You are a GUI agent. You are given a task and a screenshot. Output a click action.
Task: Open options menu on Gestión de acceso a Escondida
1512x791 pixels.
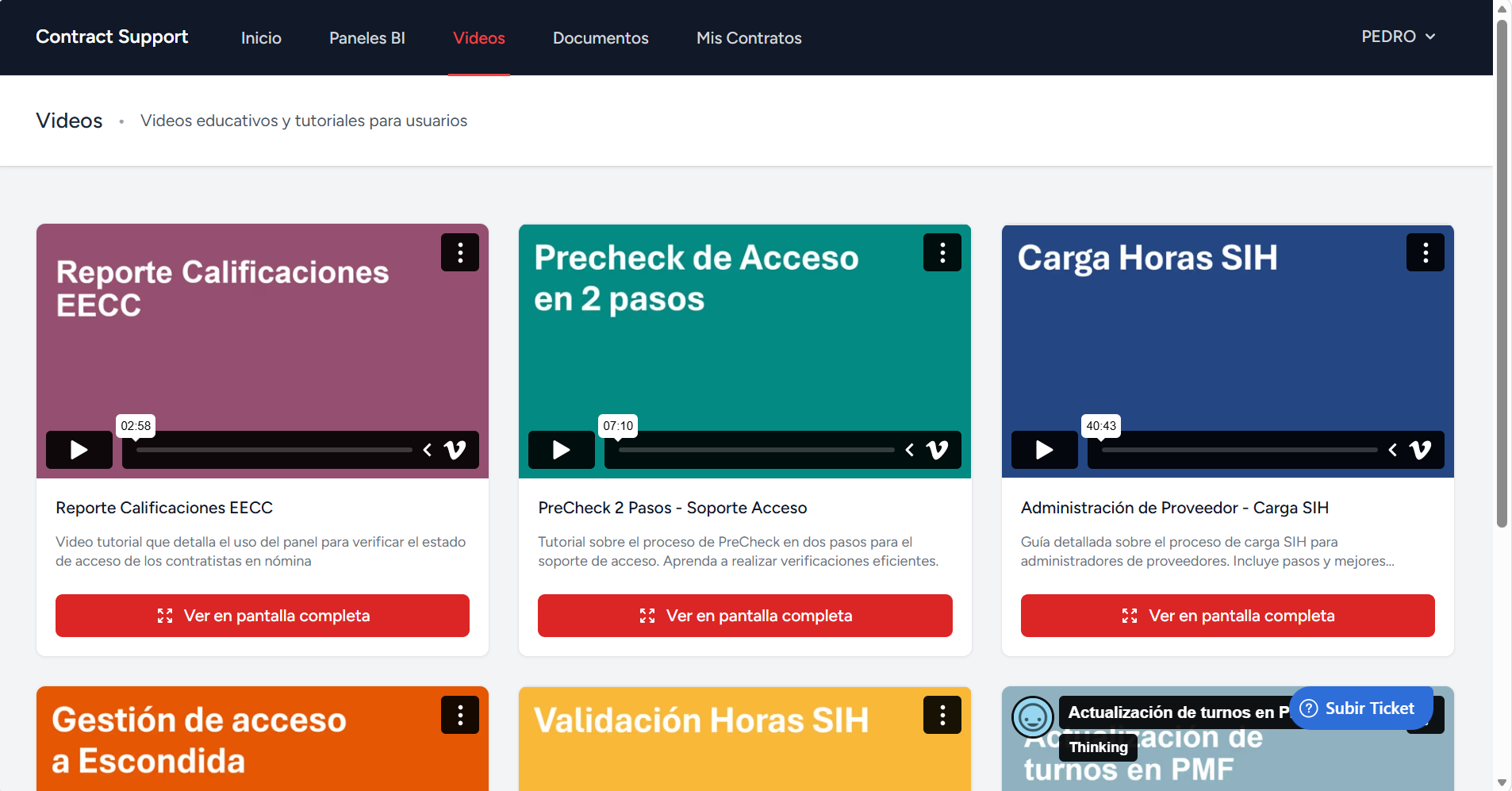click(x=460, y=715)
